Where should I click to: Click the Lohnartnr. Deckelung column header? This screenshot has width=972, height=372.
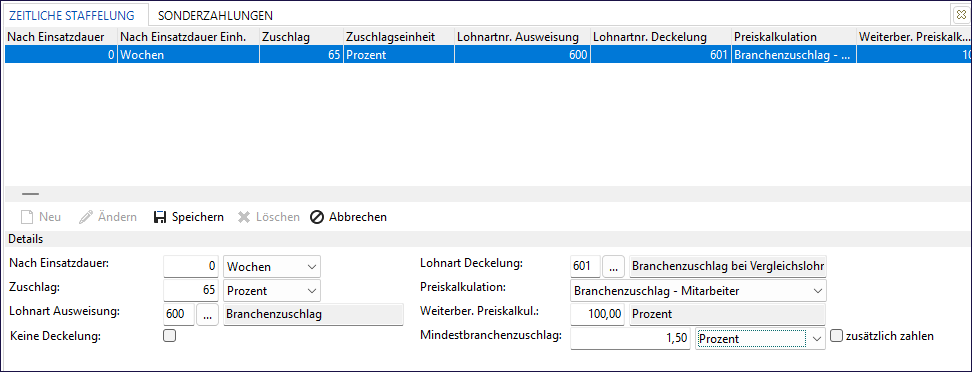click(x=661, y=37)
